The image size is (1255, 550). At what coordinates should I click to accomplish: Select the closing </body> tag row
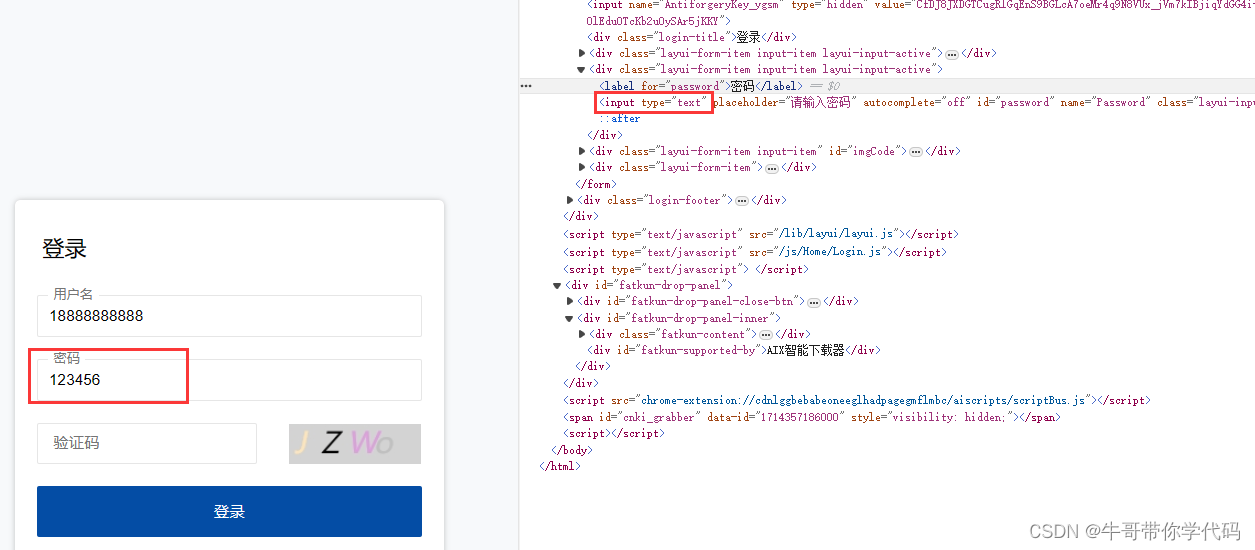pyautogui.click(x=886, y=450)
